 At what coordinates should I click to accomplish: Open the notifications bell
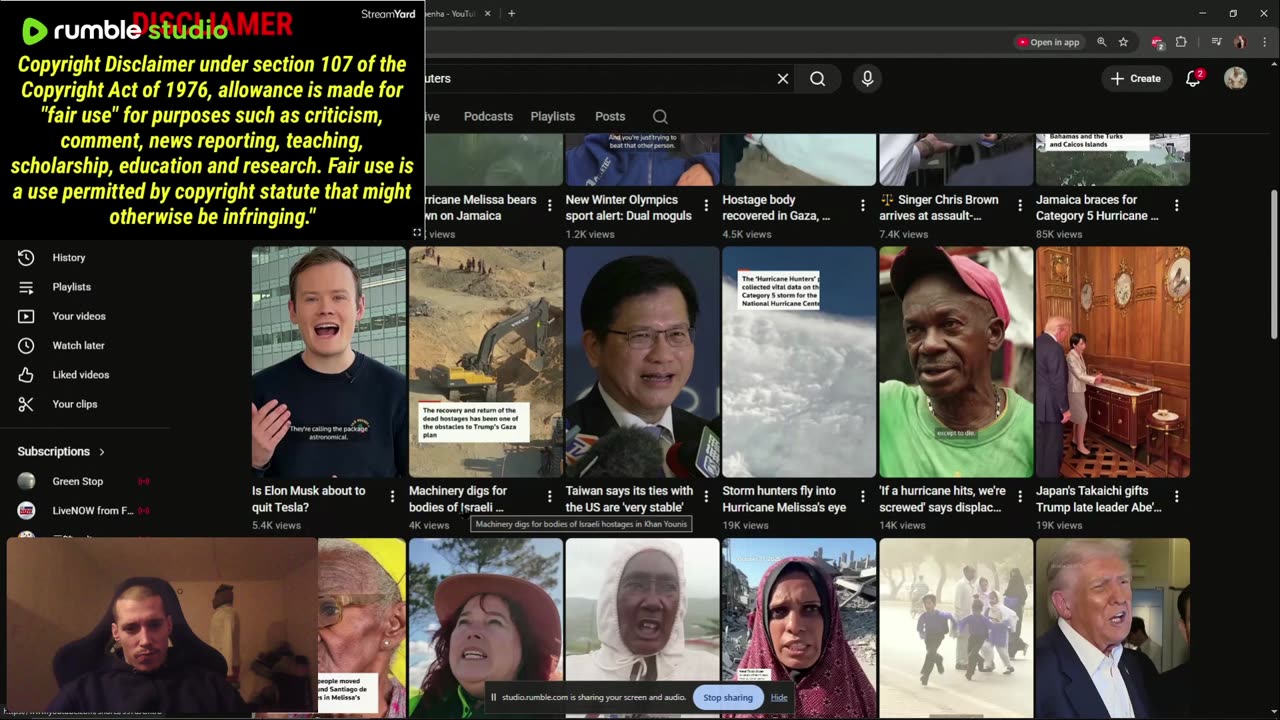[x=1193, y=79]
